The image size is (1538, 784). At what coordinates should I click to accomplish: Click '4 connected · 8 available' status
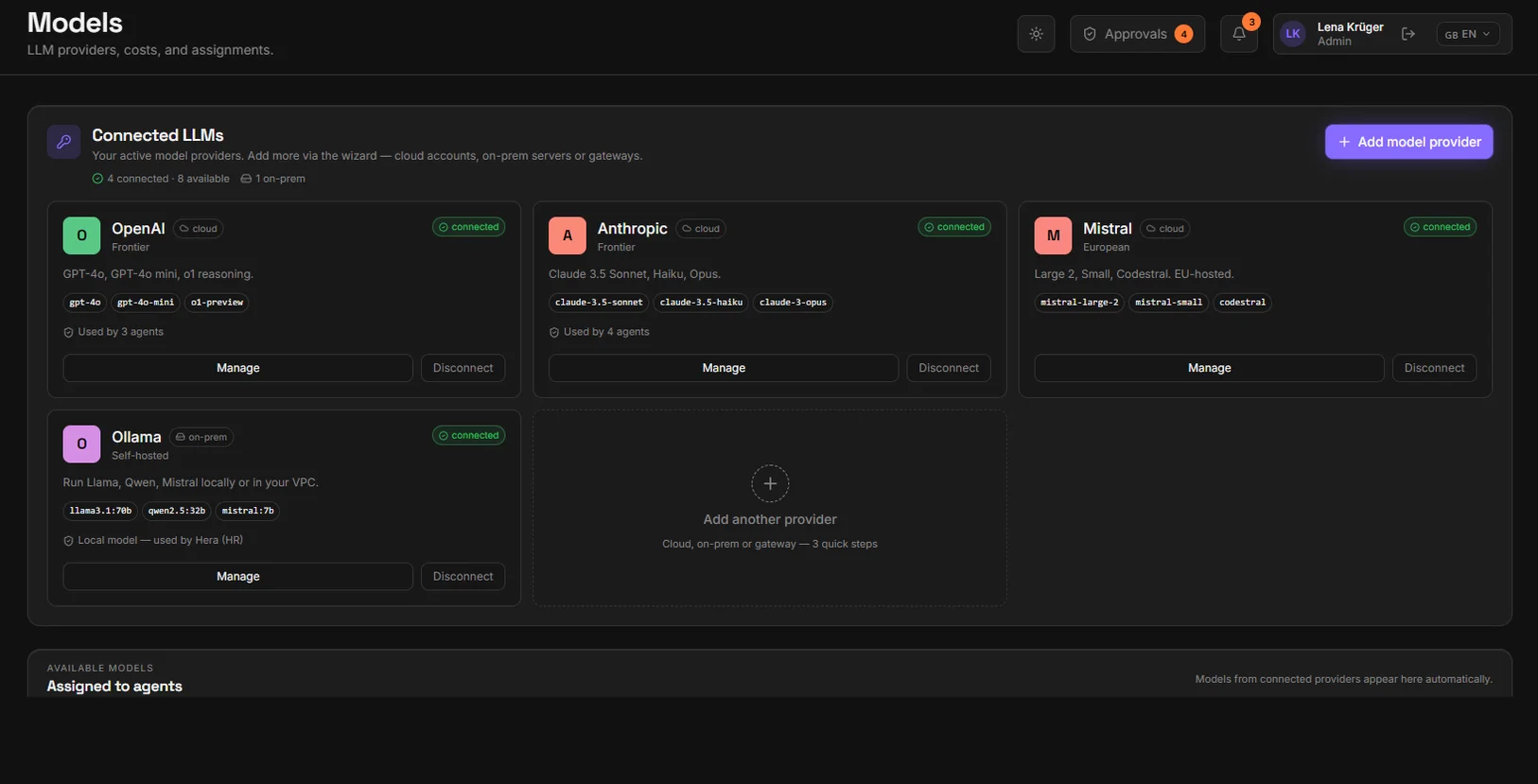[x=167, y=179]
